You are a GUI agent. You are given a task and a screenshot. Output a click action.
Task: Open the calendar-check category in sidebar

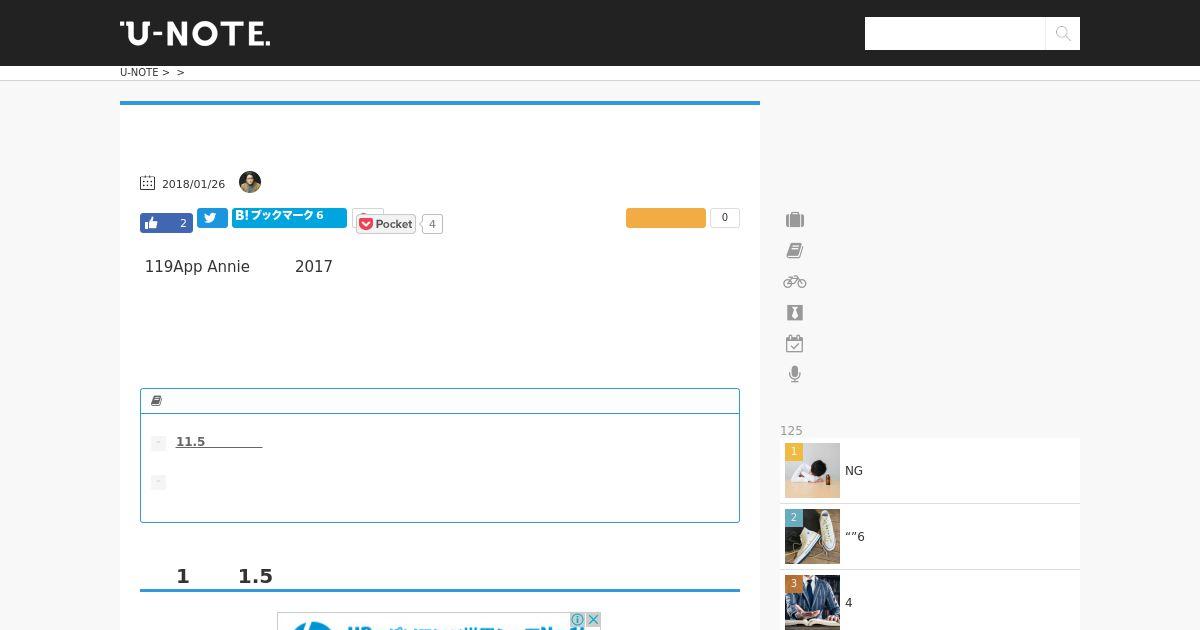pyautogui.click(x=795, y=344)
